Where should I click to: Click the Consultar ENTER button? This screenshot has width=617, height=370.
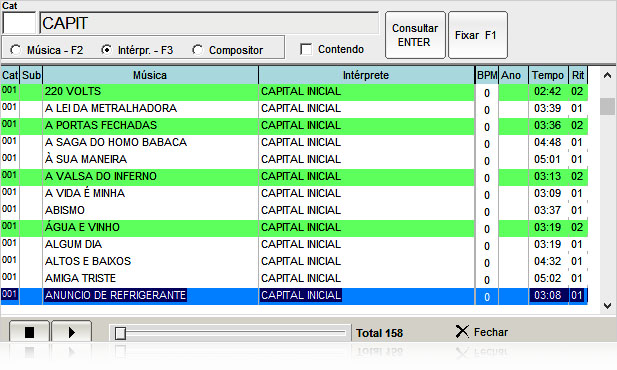pos(415,35)
